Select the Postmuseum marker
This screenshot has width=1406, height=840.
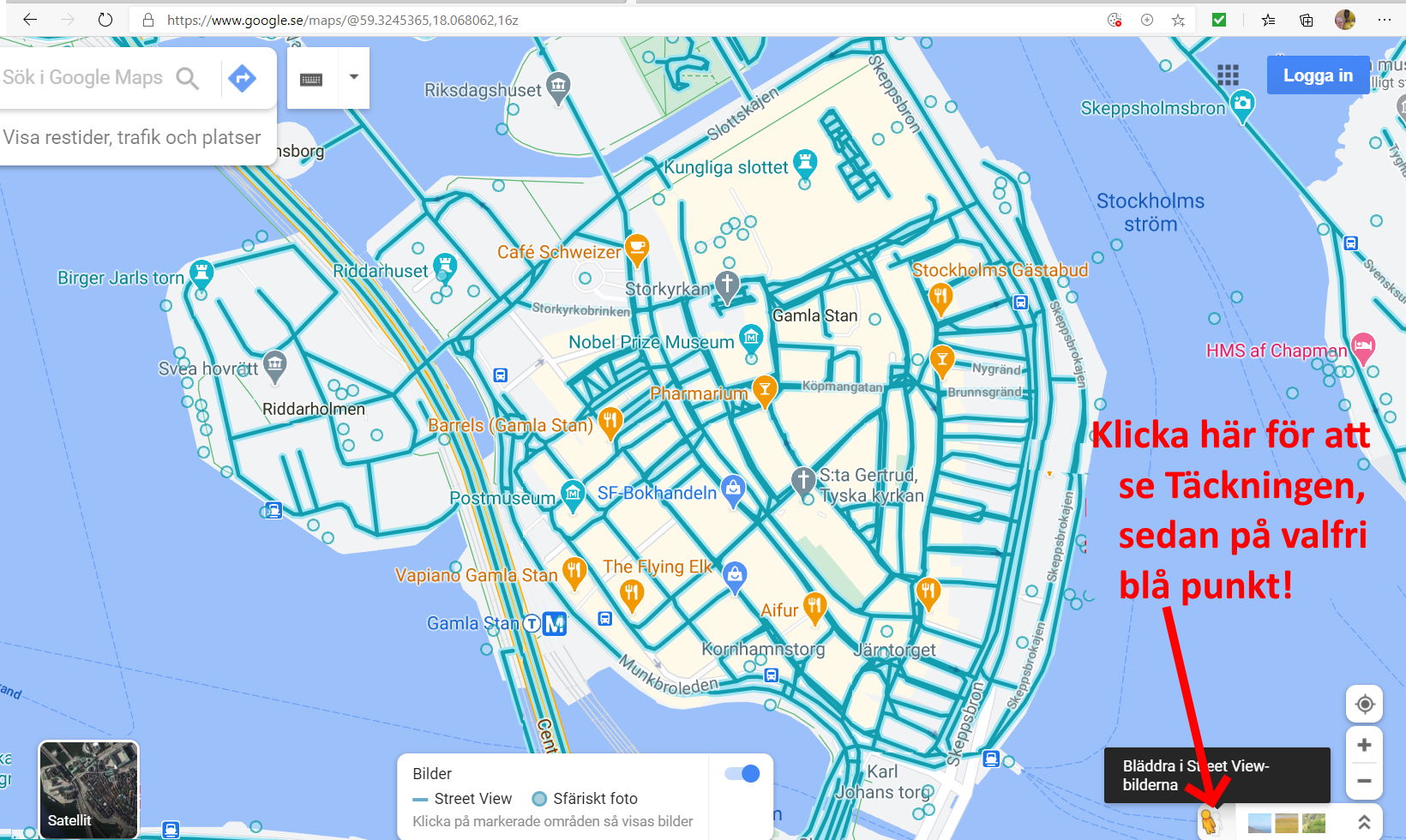point(572,496)
